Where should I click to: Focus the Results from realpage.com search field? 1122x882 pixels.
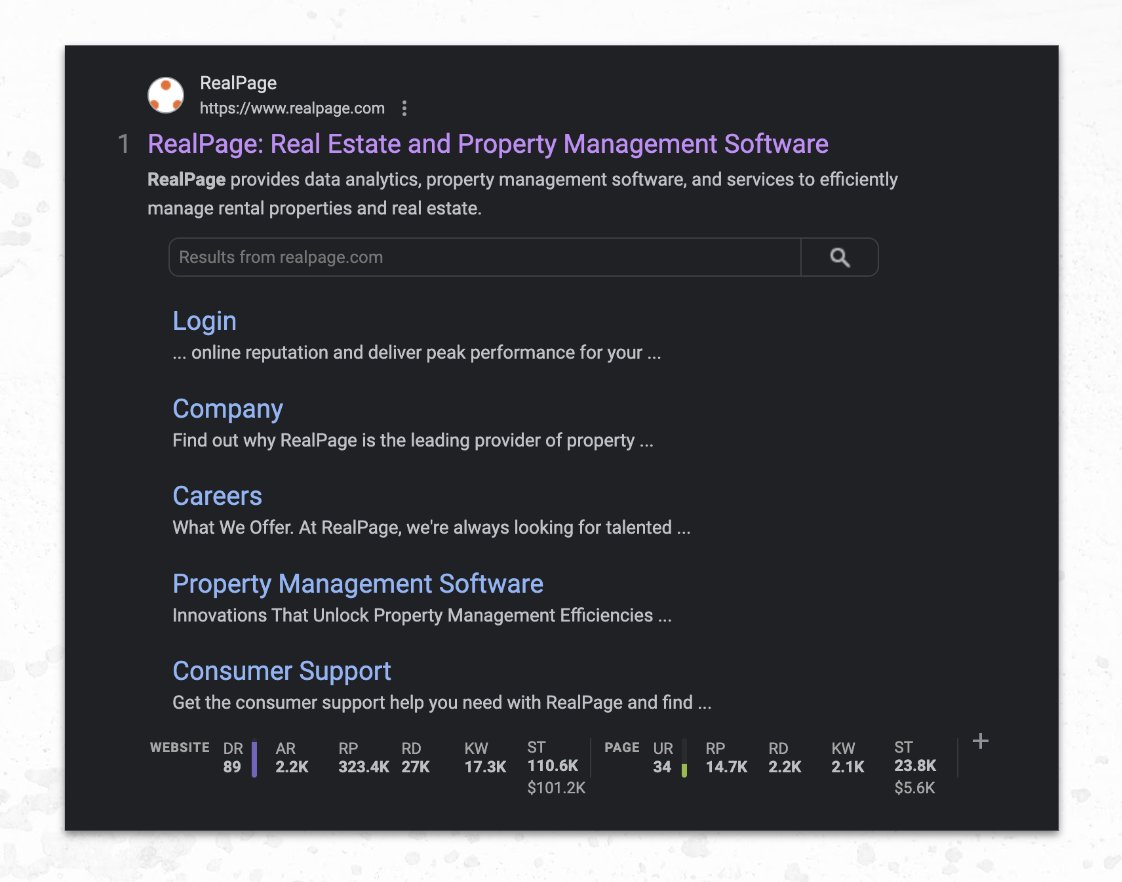tap(484, 258)
